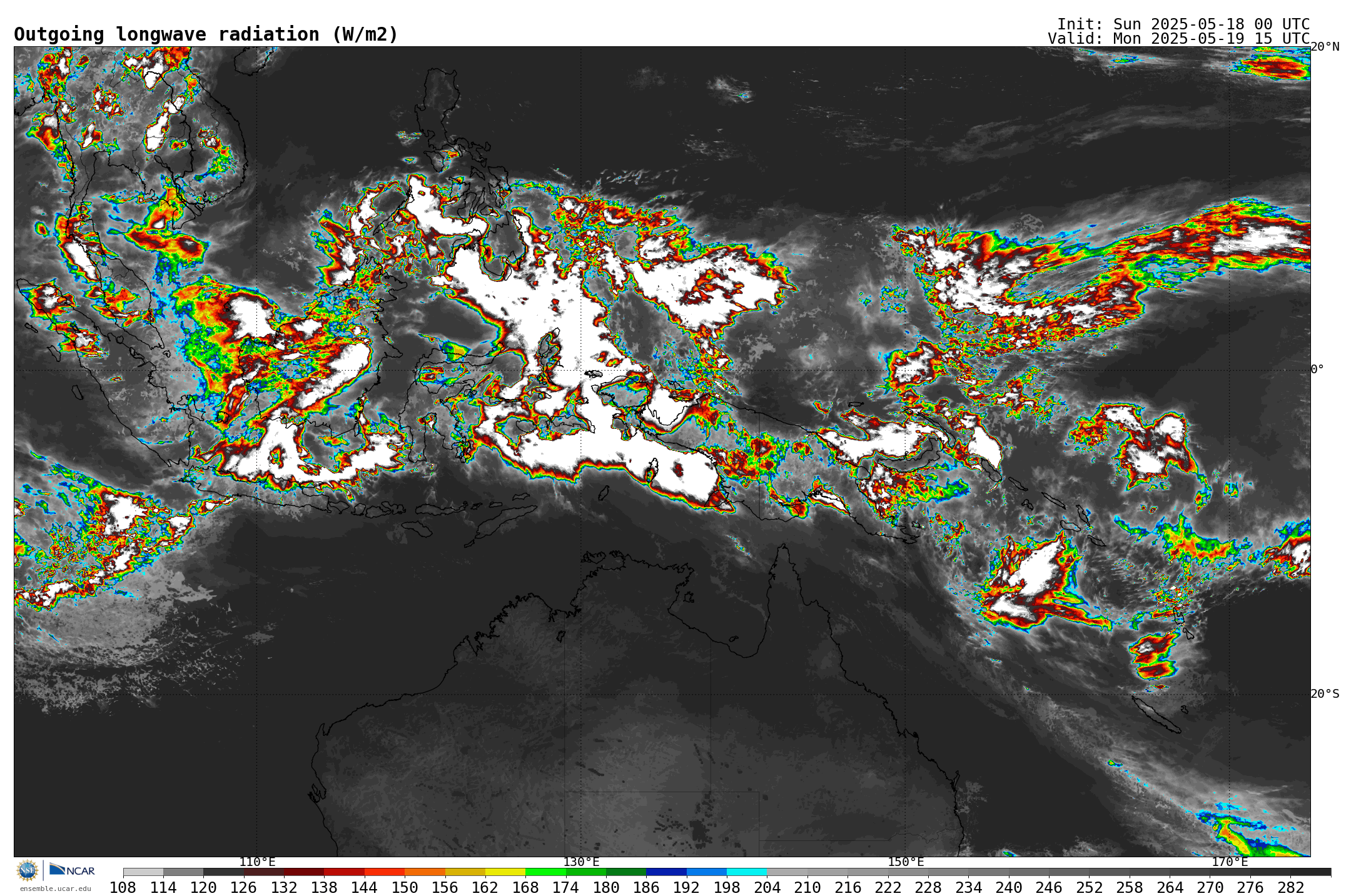Click the colorbar value 216
Screen dimensions: 1351x896
[x=848, y=888]
